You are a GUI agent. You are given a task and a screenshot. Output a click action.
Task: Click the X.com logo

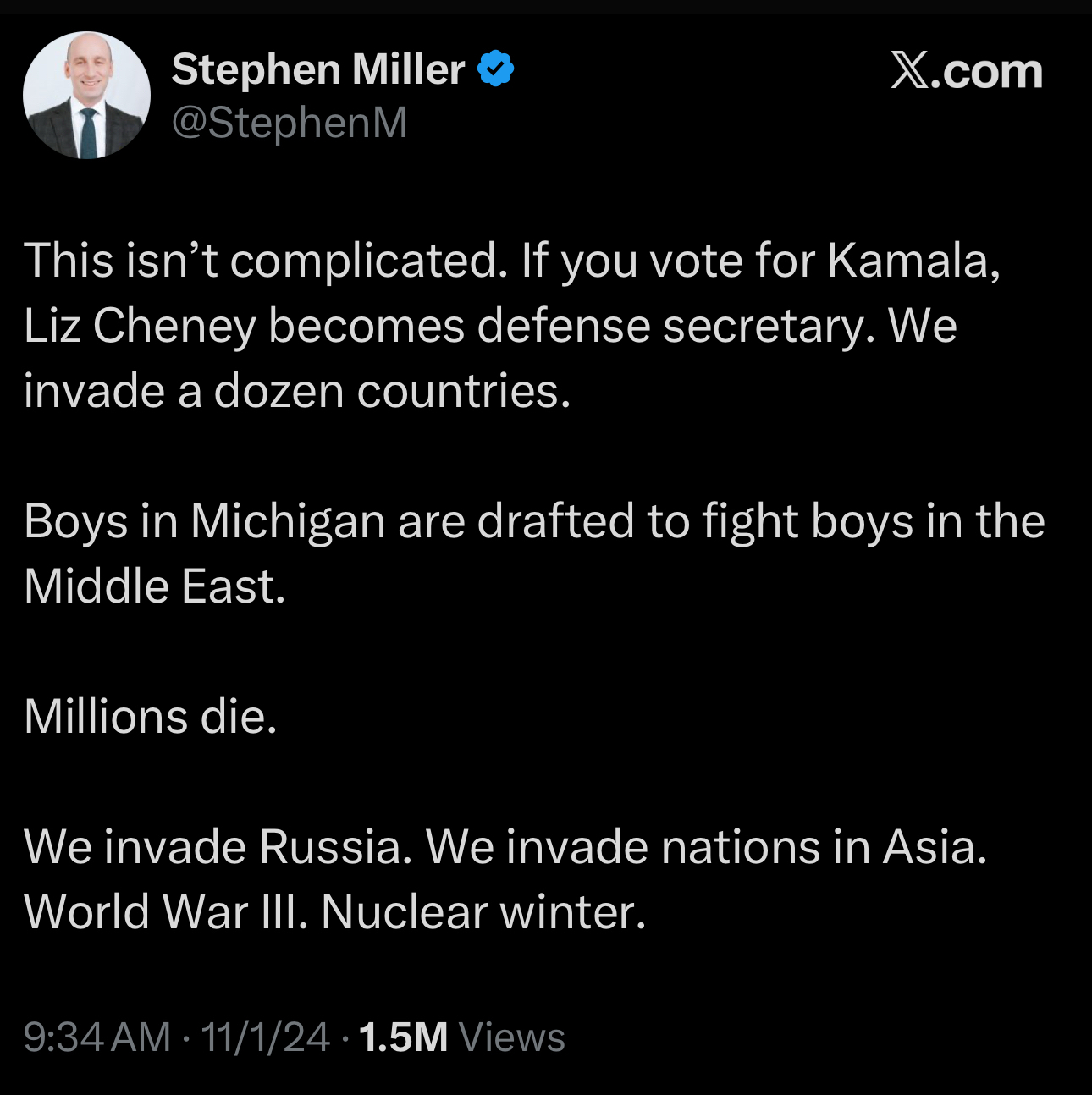[966, 71]
